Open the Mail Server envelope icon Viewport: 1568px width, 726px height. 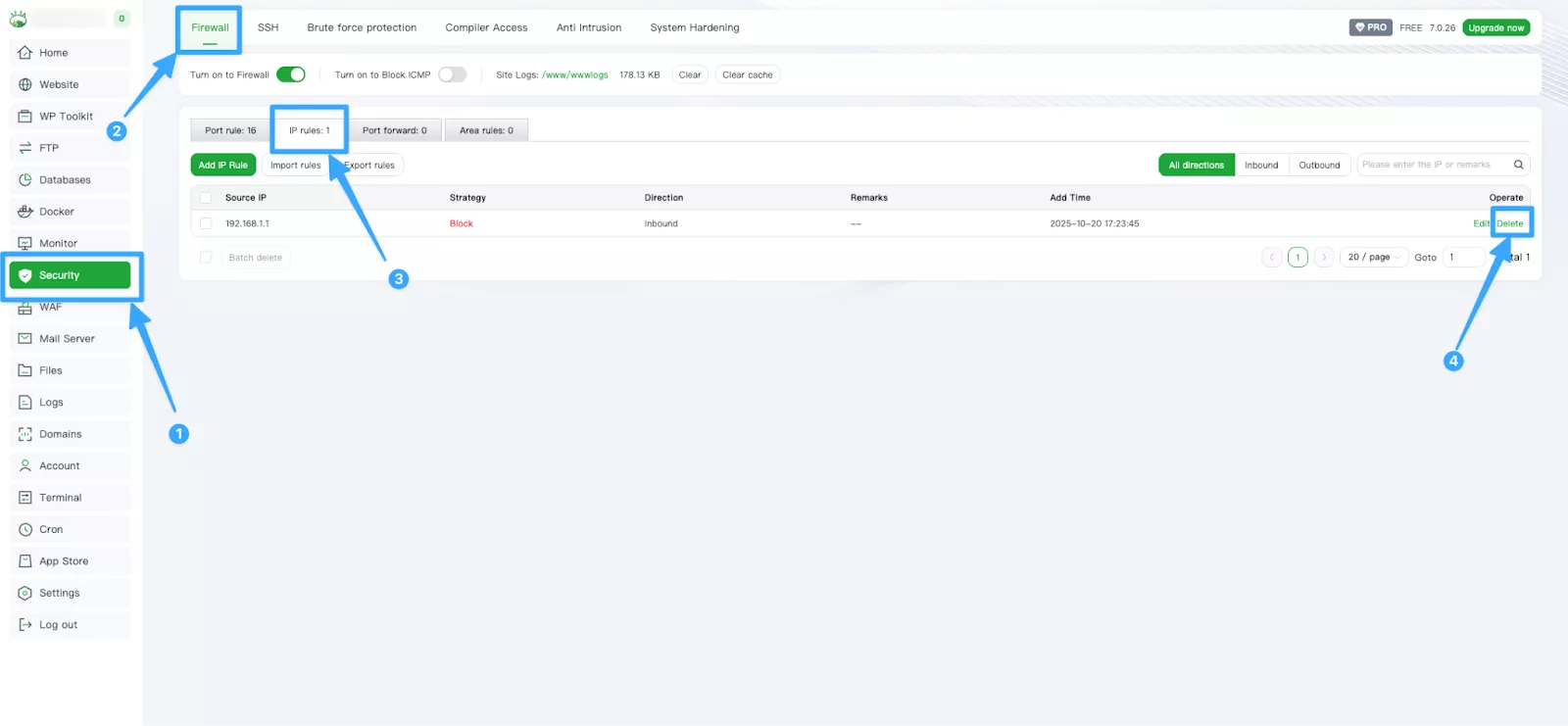[25, 339]
